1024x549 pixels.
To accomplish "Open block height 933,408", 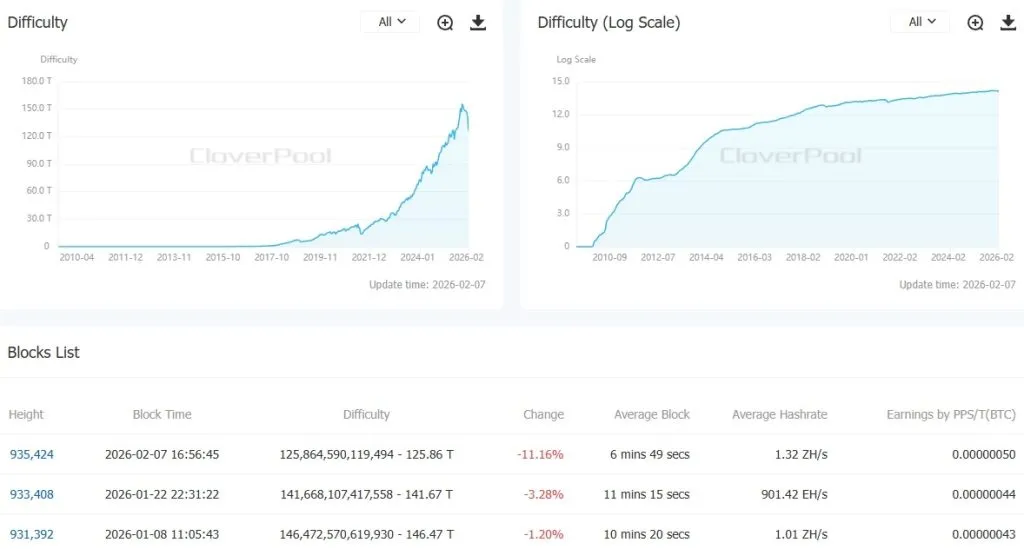I will pos(32,494).
